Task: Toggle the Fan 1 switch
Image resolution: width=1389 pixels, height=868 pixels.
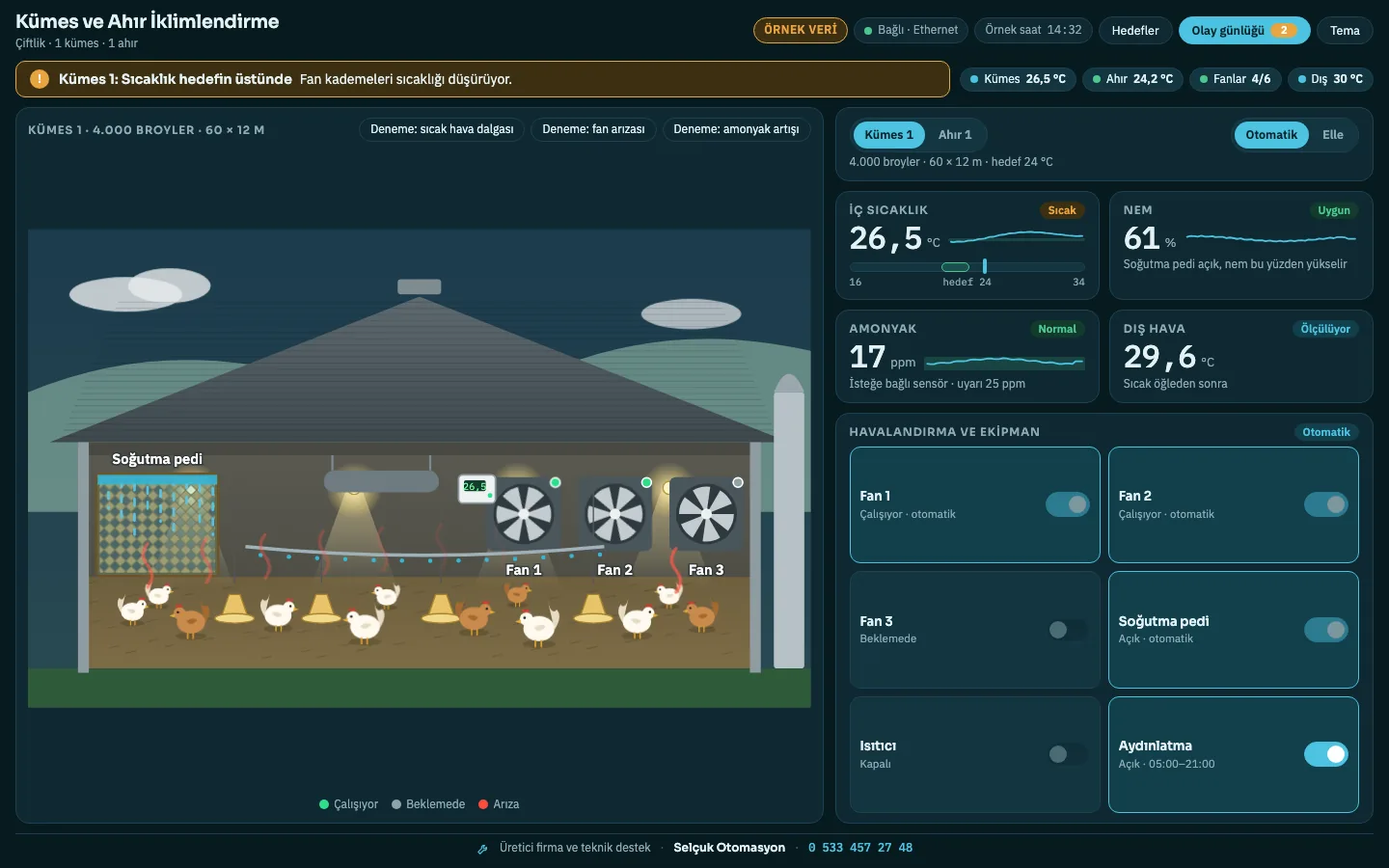Action: point(1068,504)
